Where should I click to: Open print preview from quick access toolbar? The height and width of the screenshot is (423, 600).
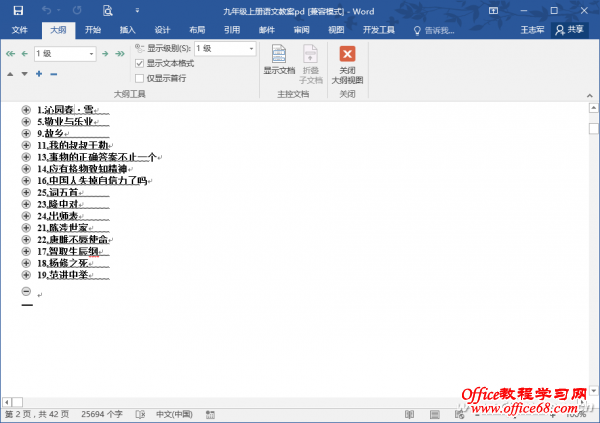(x=108, y=11)
